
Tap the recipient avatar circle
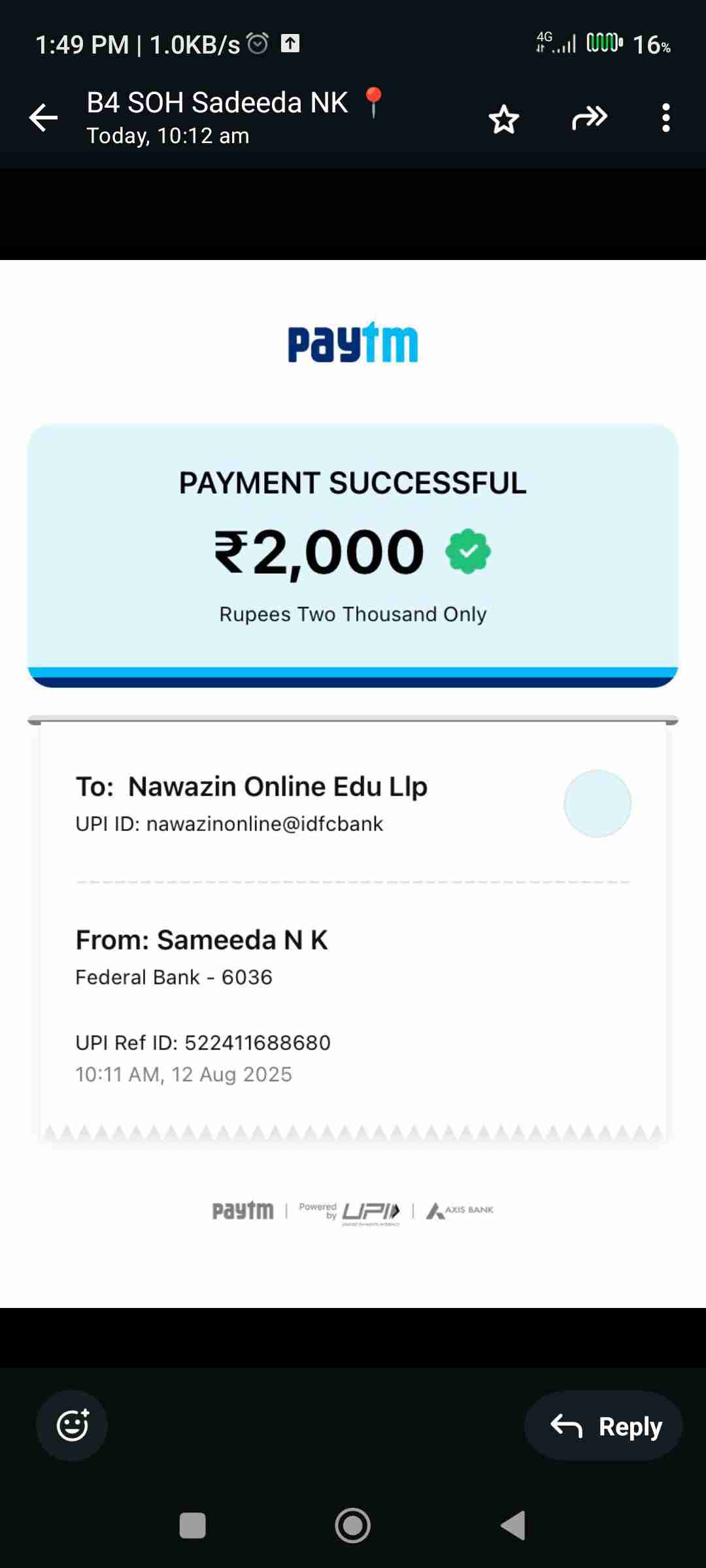coord(597,804)
